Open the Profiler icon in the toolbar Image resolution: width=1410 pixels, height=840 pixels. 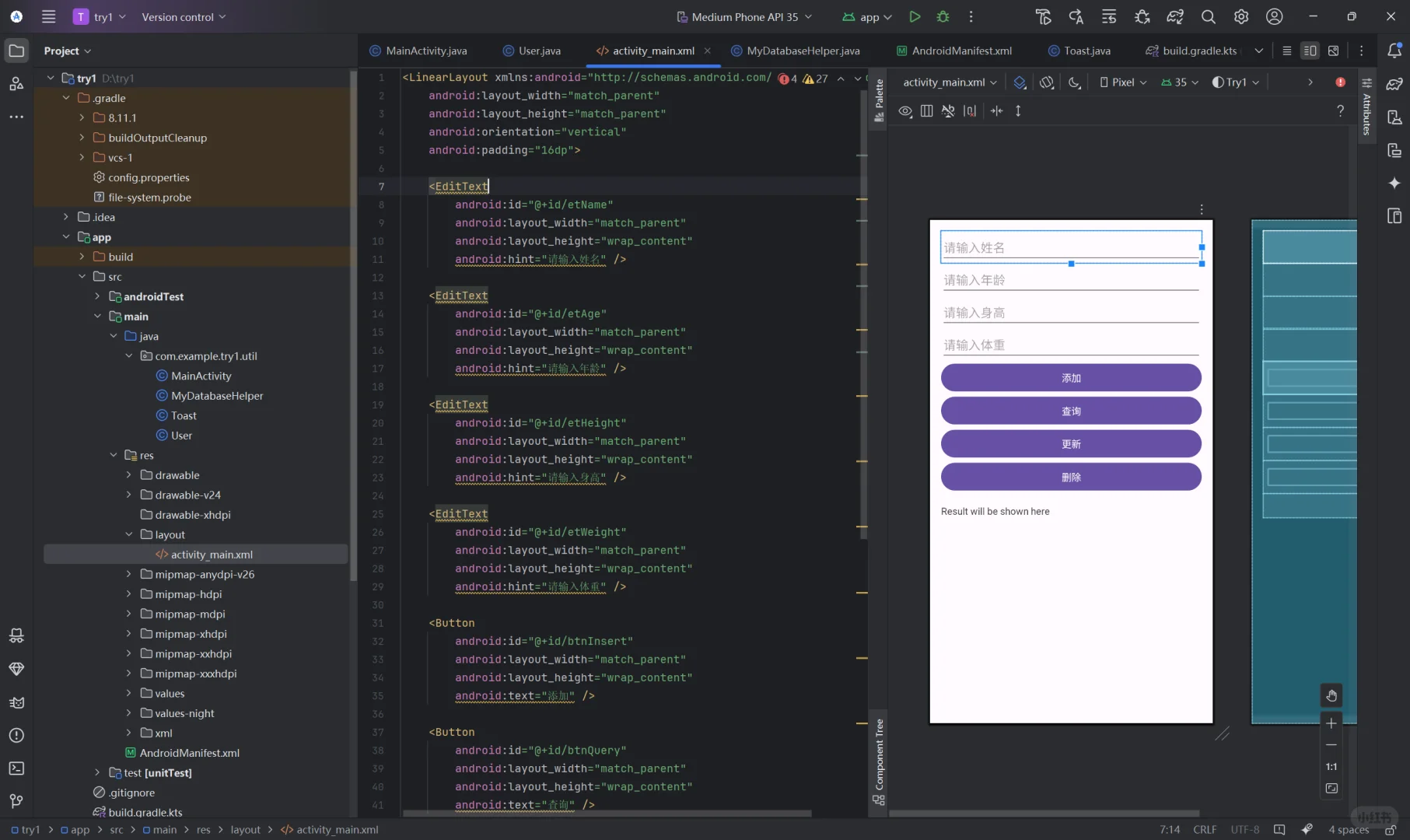coord(1175,16)
